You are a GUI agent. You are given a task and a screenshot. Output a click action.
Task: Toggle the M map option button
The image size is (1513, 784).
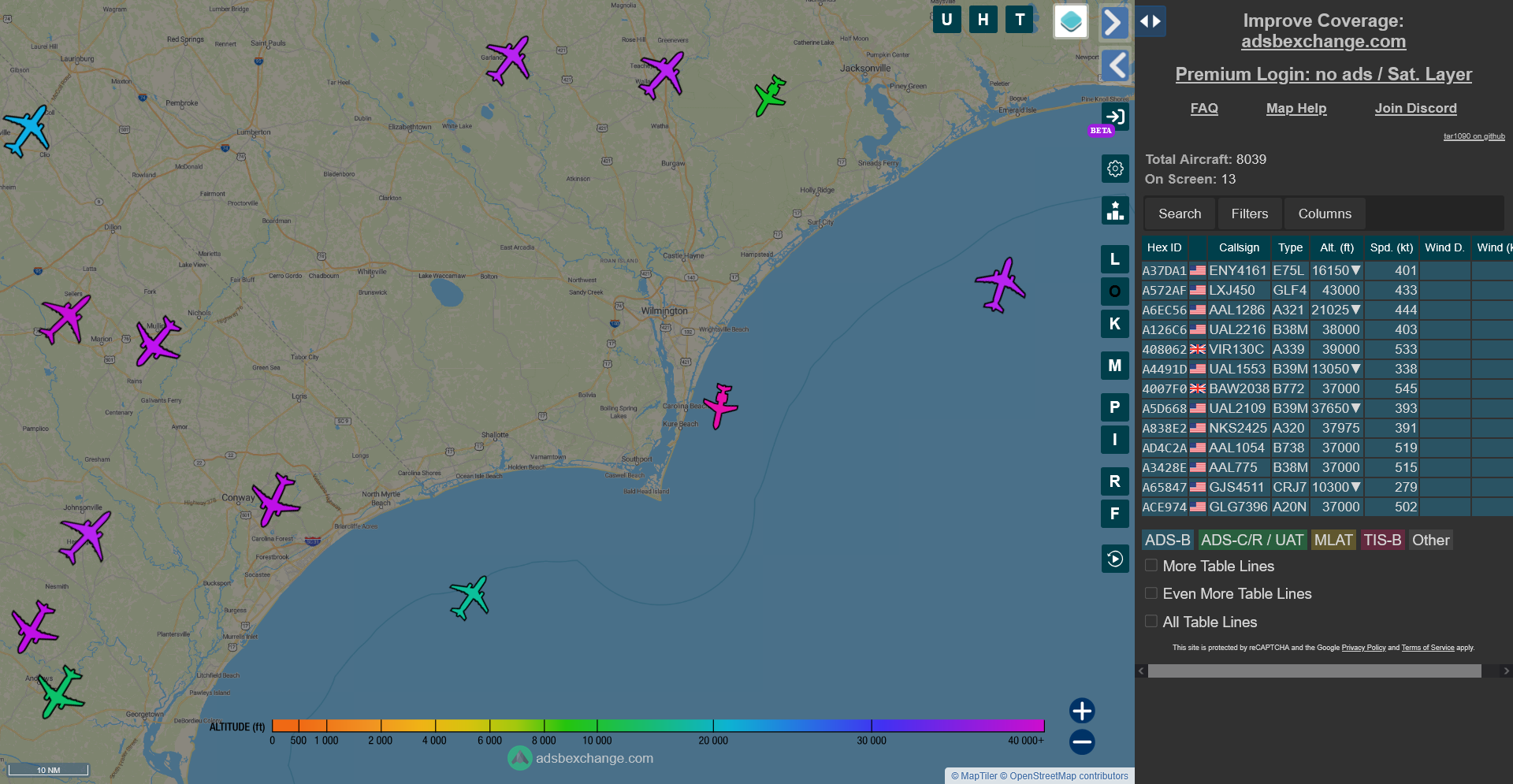click(x=1115, y=366)
